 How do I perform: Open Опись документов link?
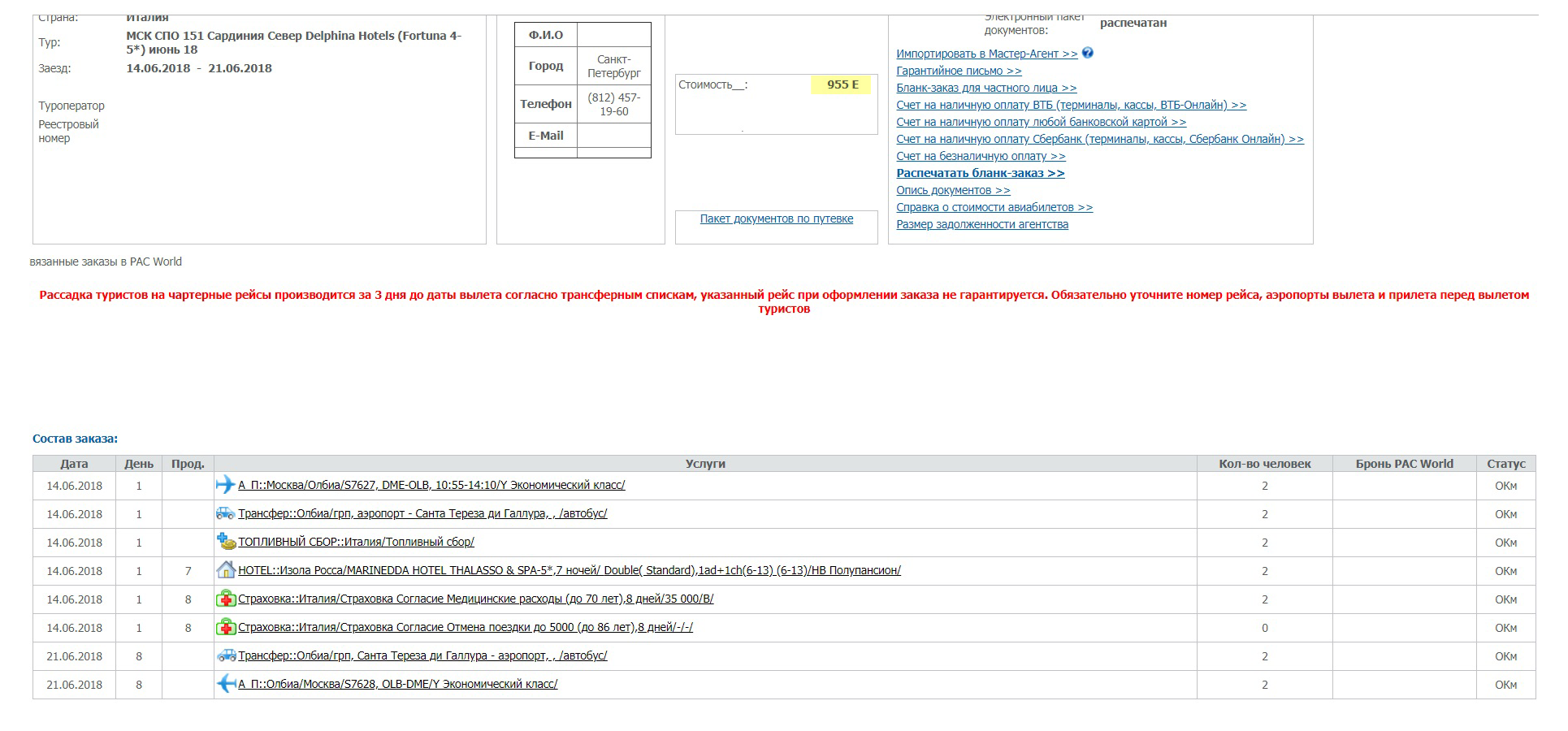point(953,190)
